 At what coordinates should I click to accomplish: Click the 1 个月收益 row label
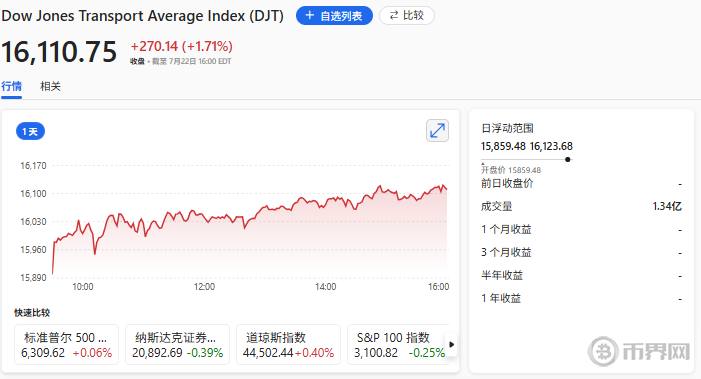click(x=506, y=230)
